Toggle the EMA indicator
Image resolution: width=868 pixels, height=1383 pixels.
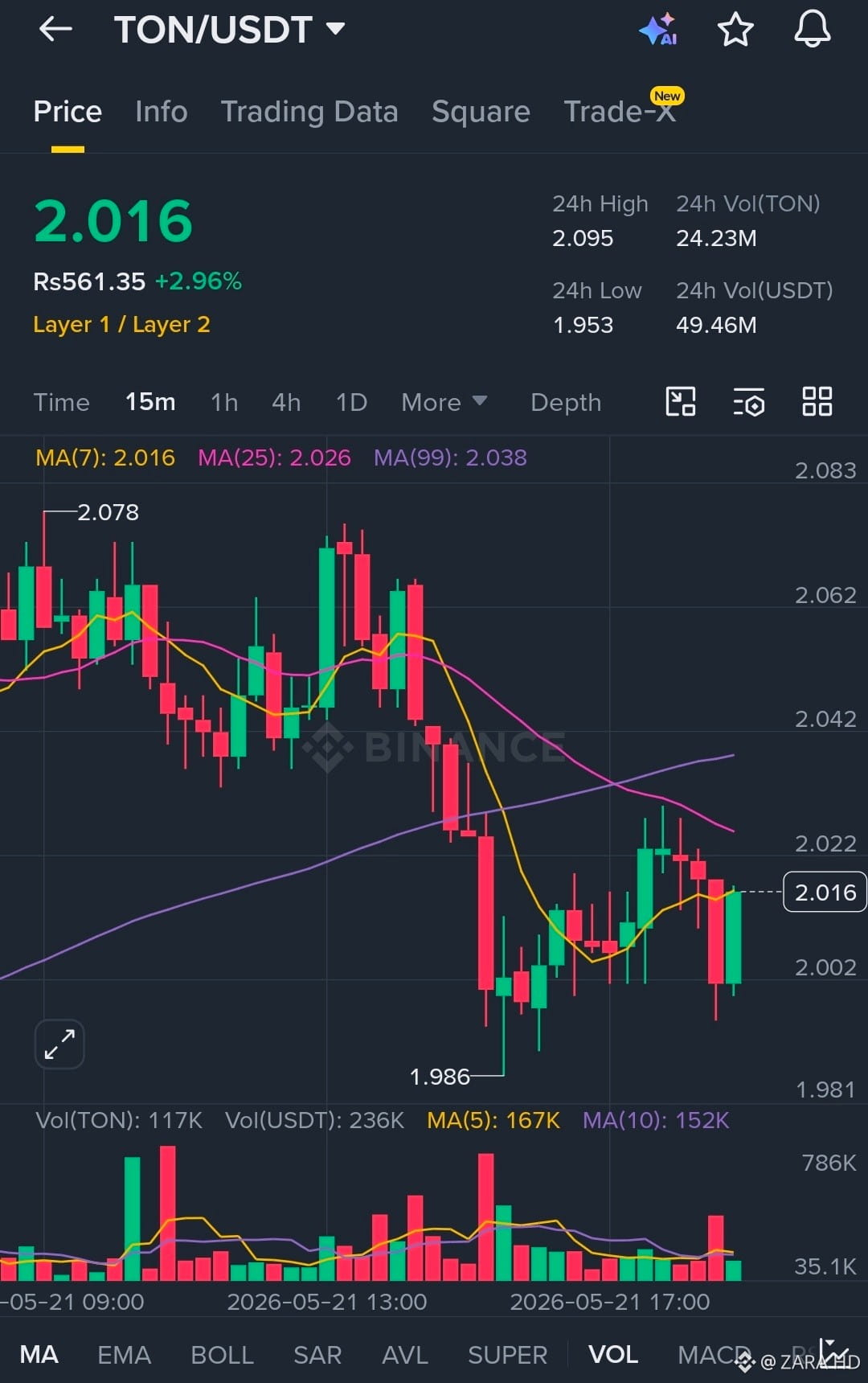coord(124,1355)
